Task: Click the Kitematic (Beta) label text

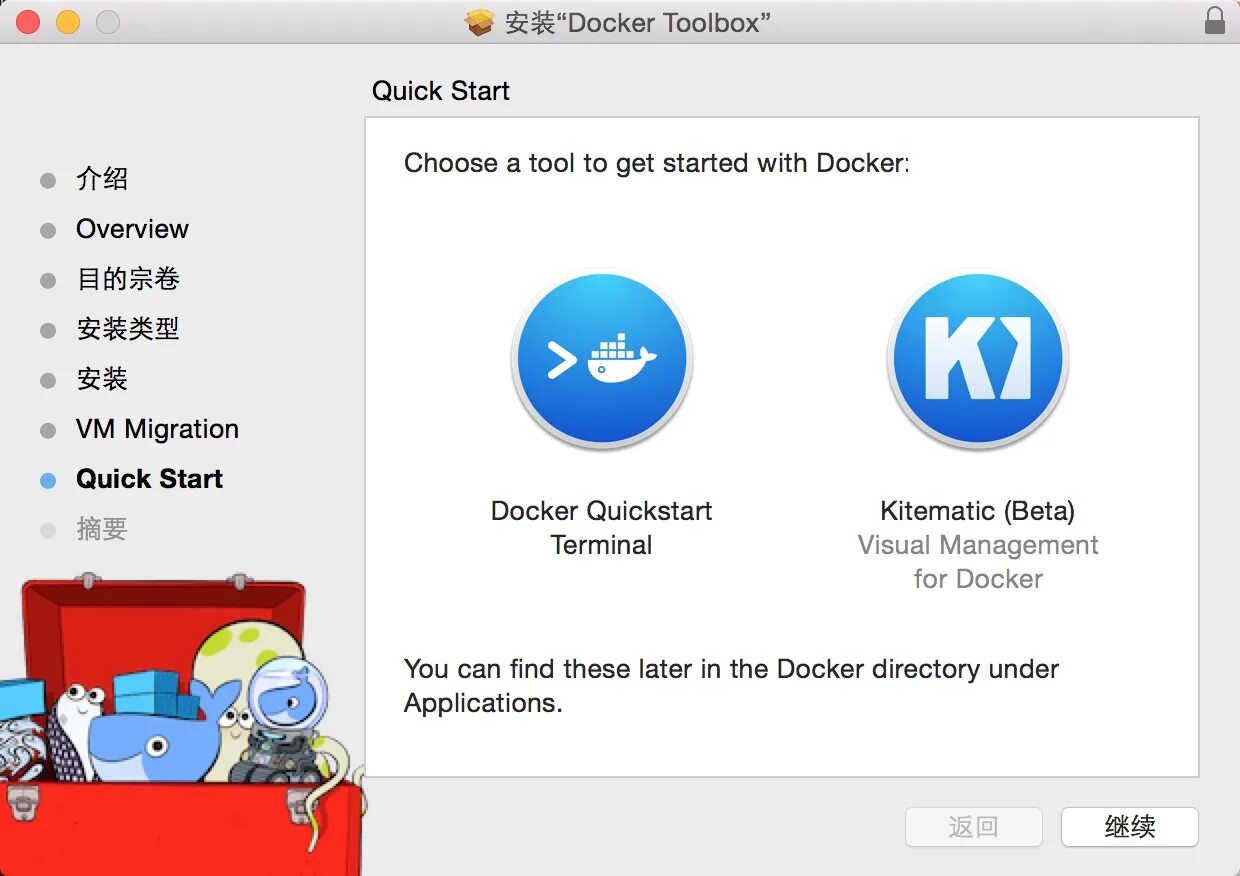Action: click(x=977, y=511)
